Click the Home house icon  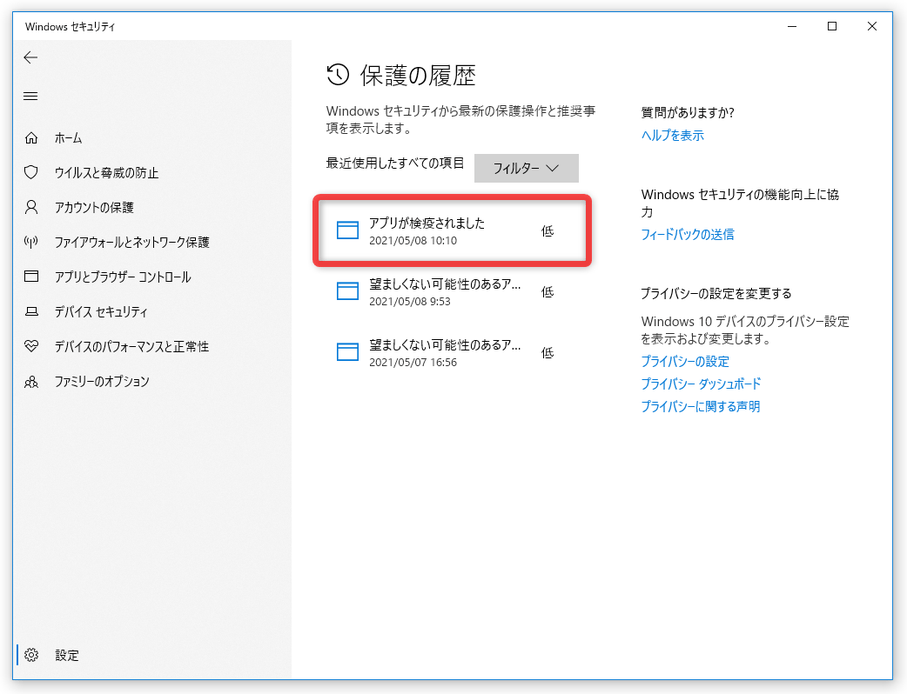tap(31, 138)
